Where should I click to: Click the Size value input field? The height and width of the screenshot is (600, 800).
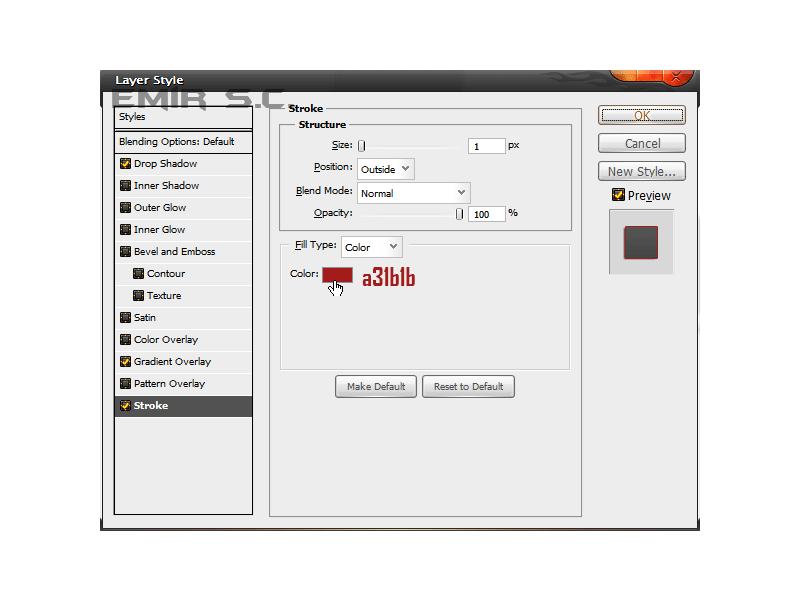[x=487, y=146]
